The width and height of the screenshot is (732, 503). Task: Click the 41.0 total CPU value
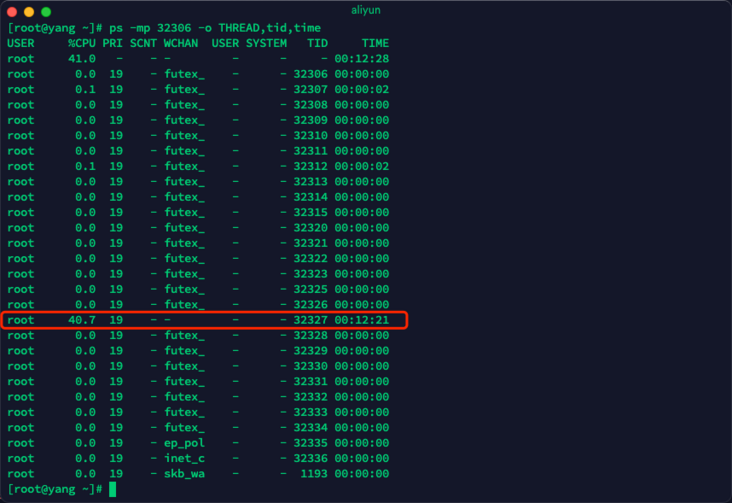(x=81, y=59)
